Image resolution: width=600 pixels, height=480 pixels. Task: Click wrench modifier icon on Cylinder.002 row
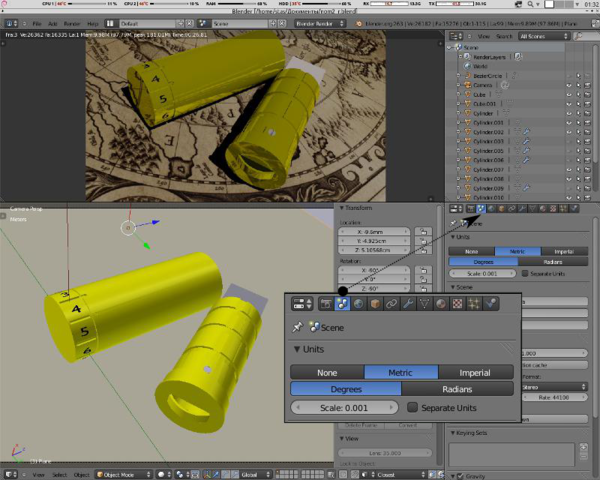coord(527,132)
